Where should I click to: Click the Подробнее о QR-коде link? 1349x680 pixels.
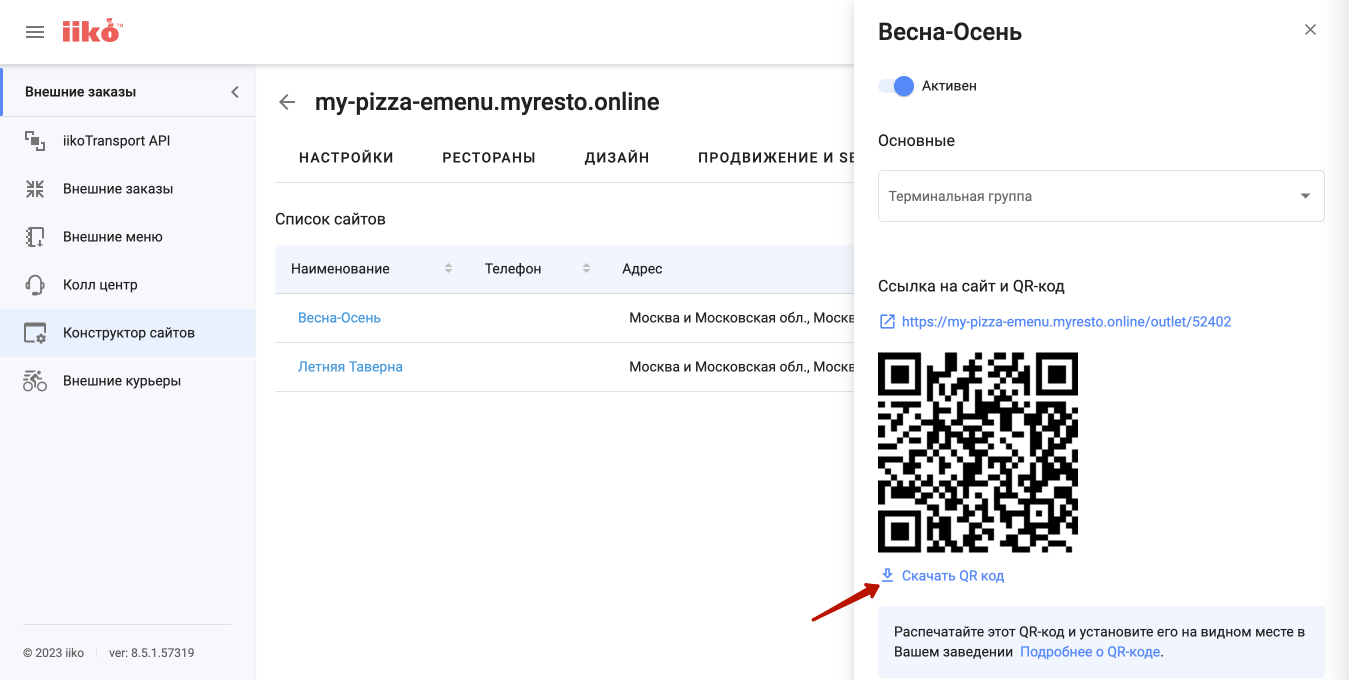pos(1090,652)
